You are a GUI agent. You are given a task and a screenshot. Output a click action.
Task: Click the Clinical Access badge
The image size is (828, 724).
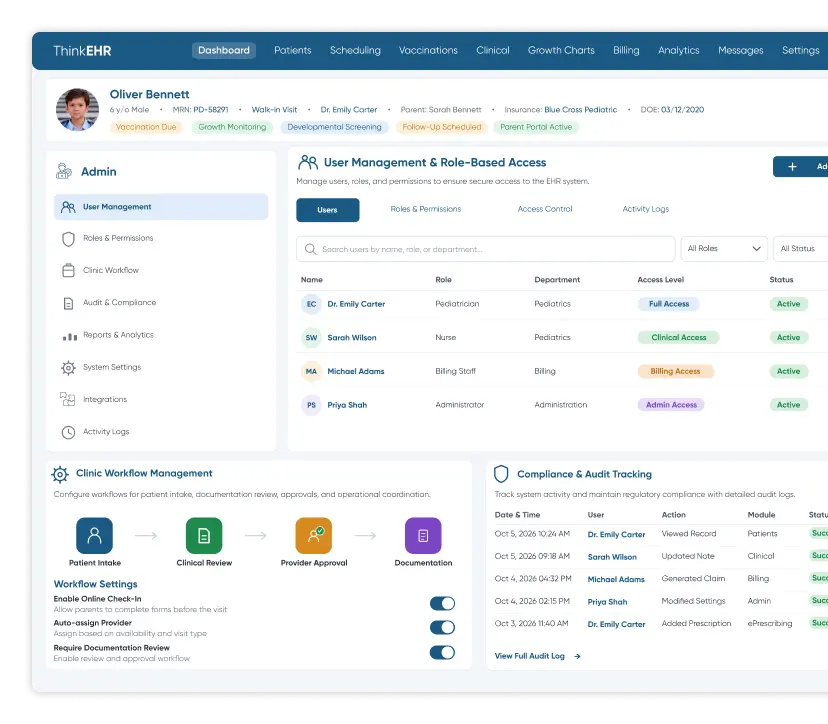click(679, 337)
